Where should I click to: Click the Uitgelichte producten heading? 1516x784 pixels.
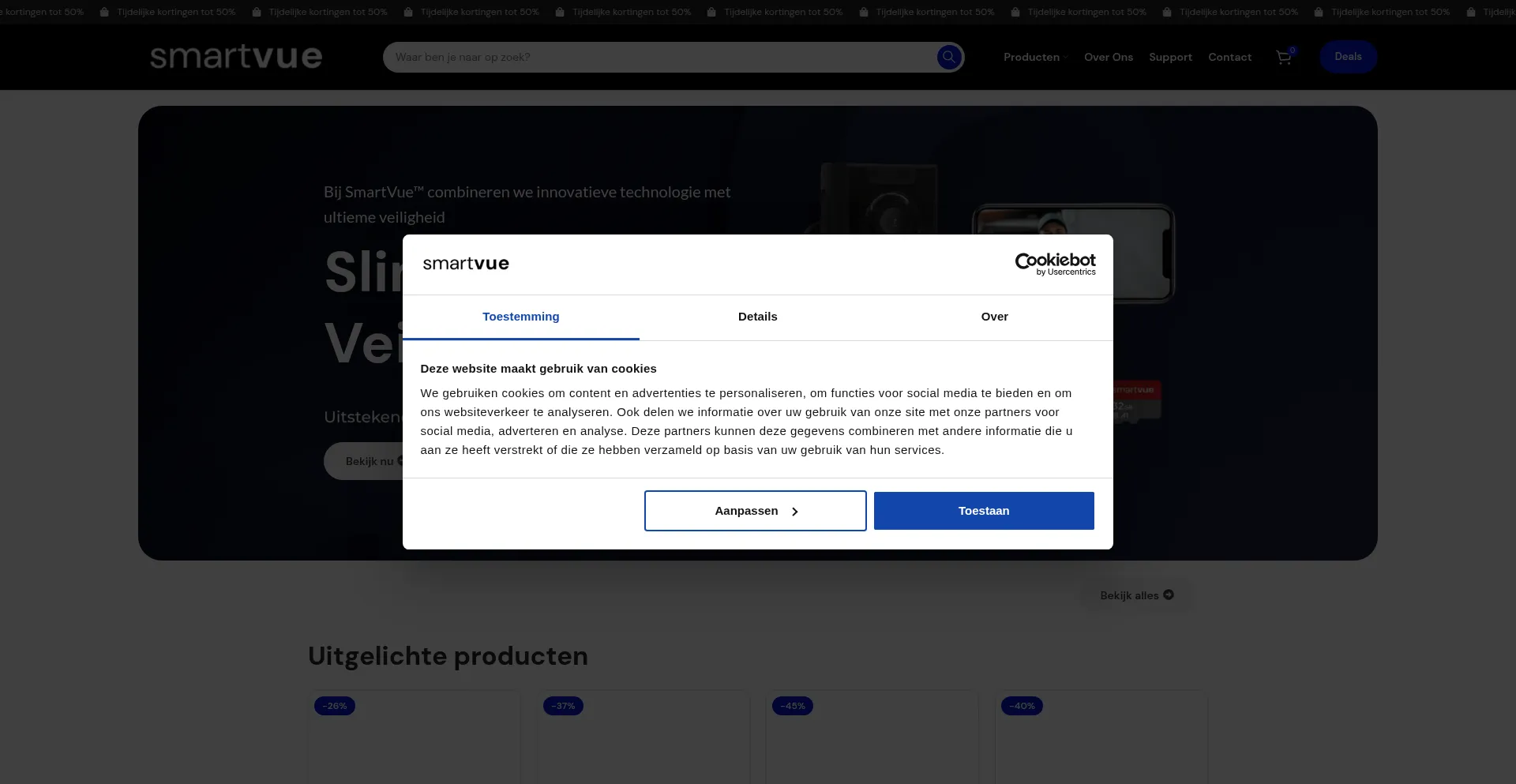coord(448,656)
